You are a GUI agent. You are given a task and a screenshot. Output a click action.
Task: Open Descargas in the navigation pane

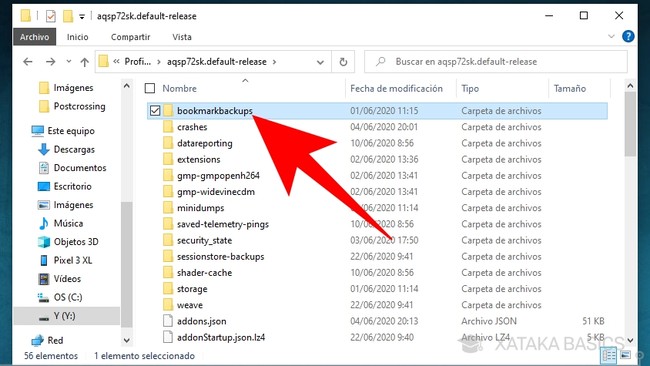click(74, 150)
